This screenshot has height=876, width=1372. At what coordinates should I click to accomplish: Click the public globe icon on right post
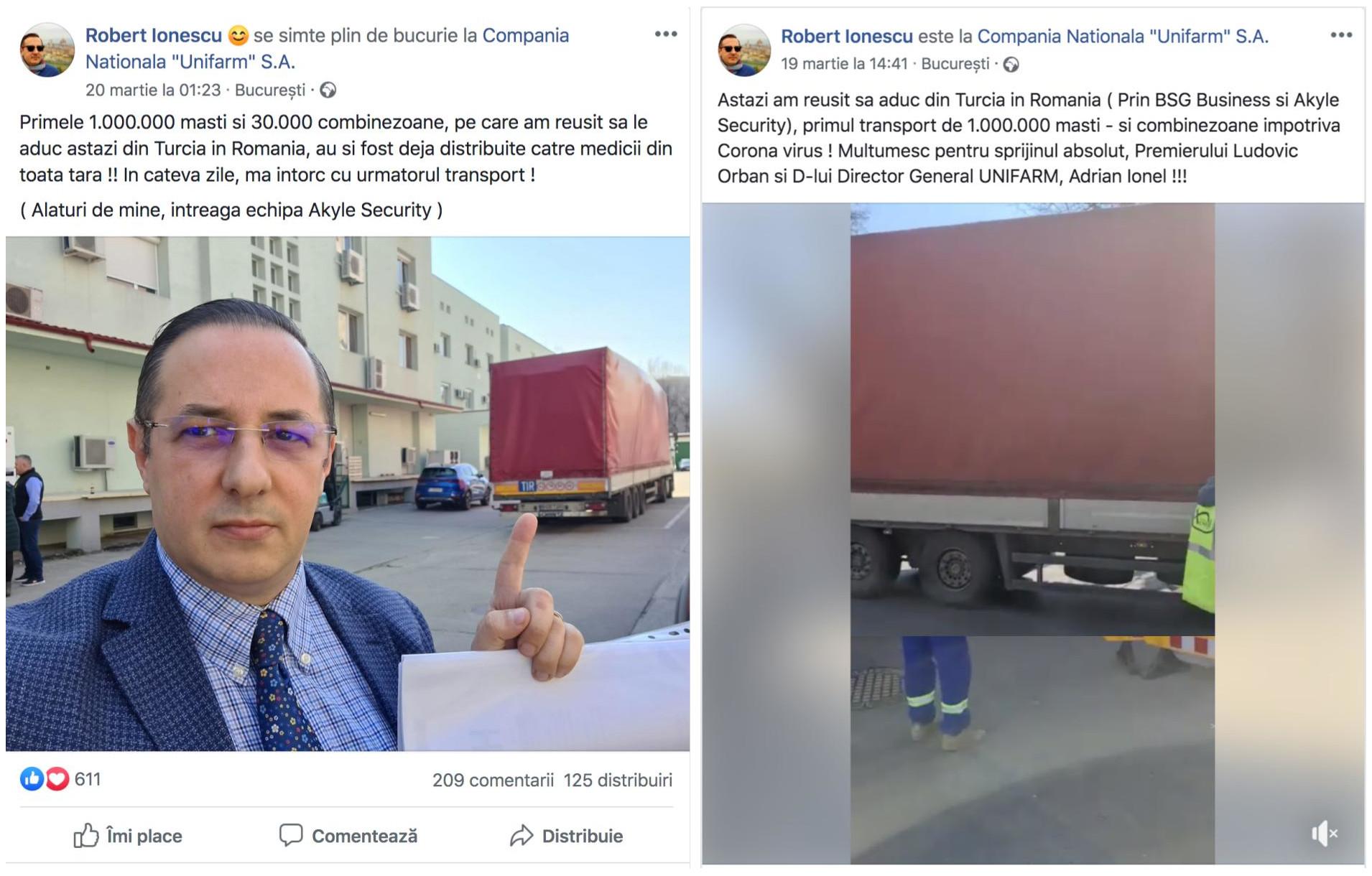[x=1011, y=65]
